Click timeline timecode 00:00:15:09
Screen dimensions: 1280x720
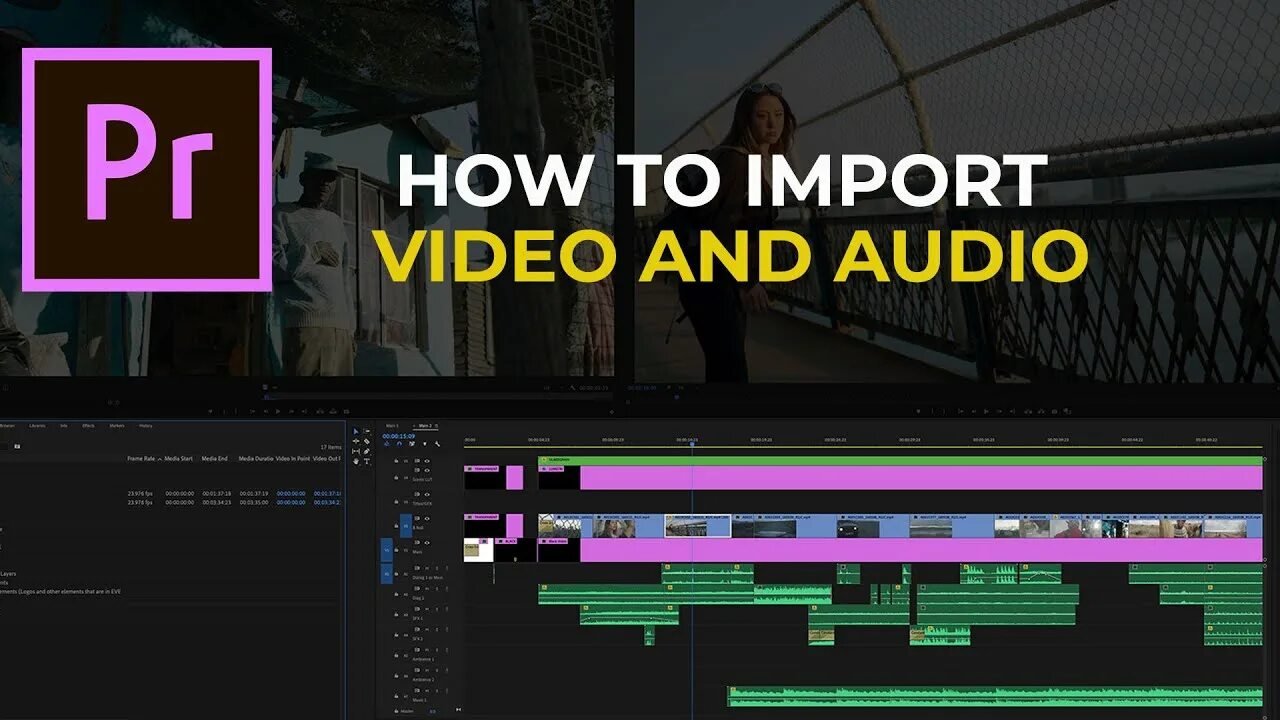point(398,436)
